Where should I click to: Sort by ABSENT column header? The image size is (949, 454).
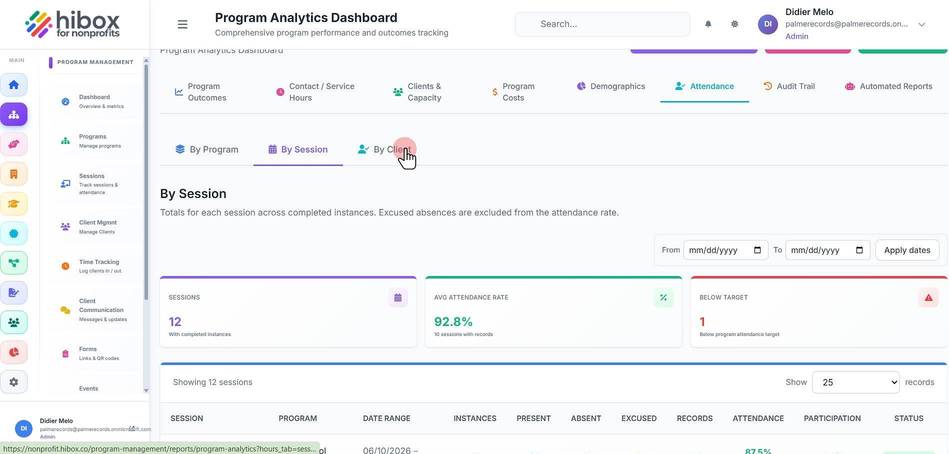click(586, 418)
